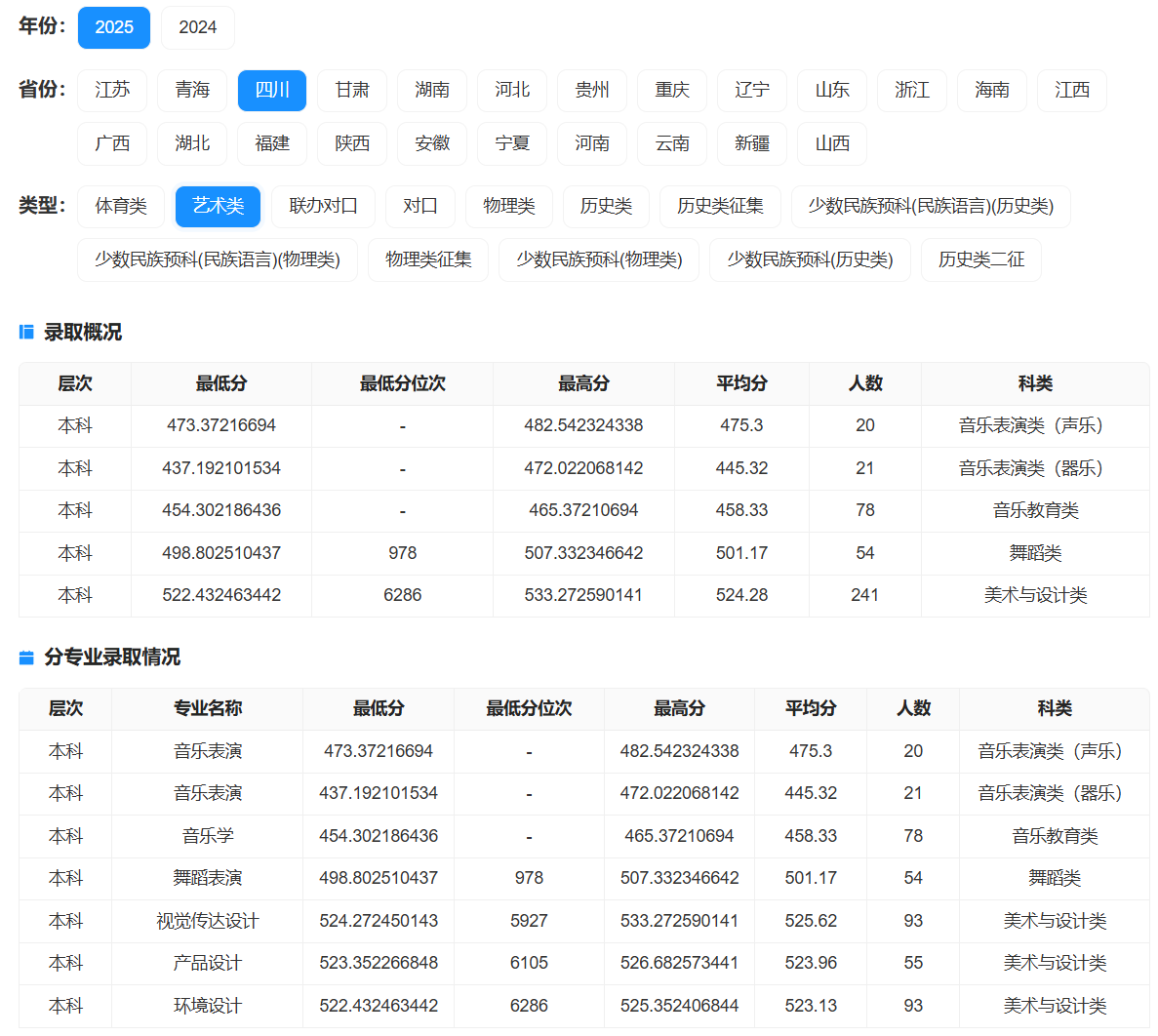Click average score 525.62
This screenshot has width=1158, height=1036.
click(811, 921)
